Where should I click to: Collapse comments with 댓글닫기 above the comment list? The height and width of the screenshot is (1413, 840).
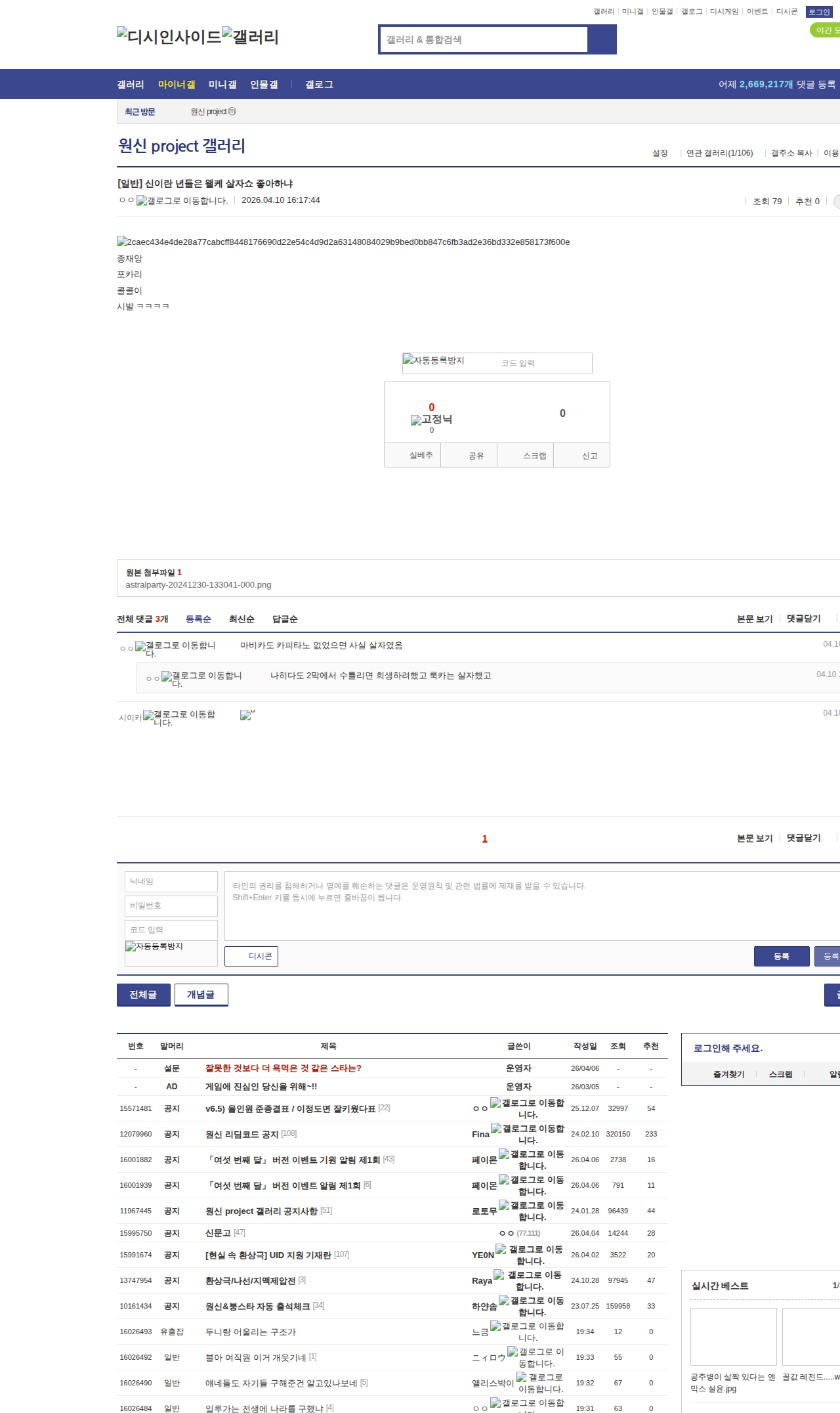point(803,619)
